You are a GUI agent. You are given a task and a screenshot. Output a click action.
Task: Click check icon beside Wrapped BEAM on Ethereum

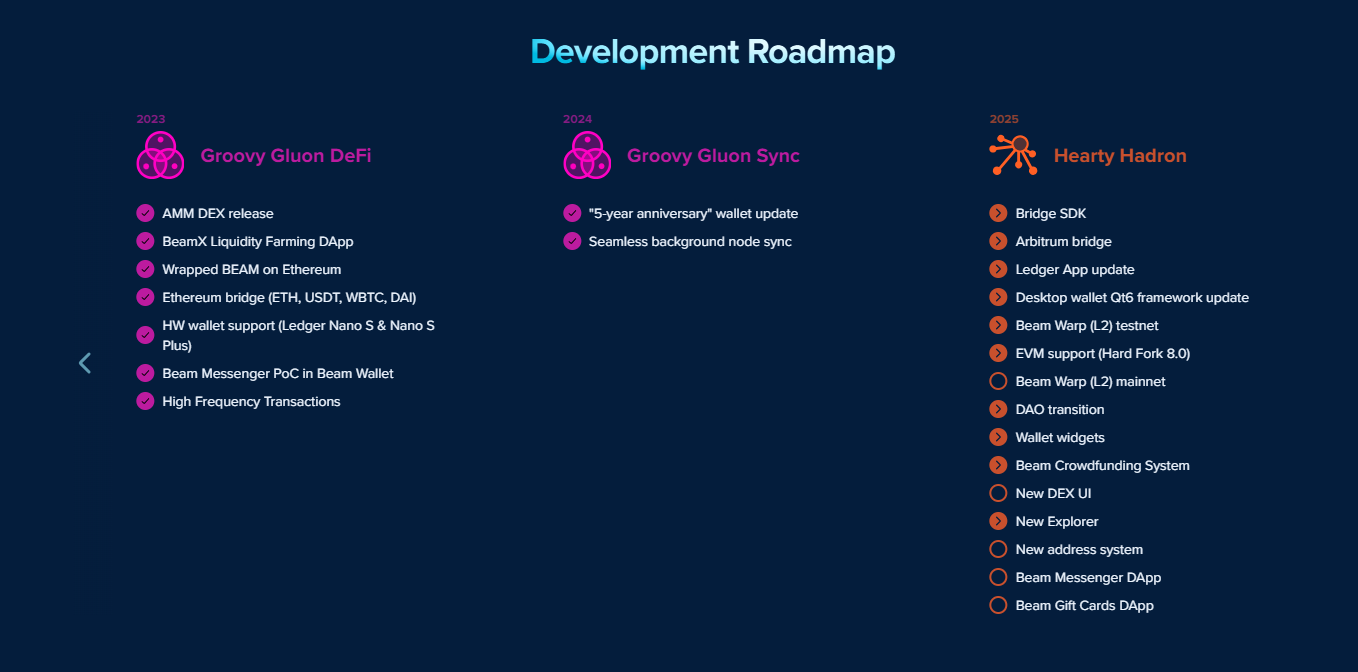[x=145, y=269]
